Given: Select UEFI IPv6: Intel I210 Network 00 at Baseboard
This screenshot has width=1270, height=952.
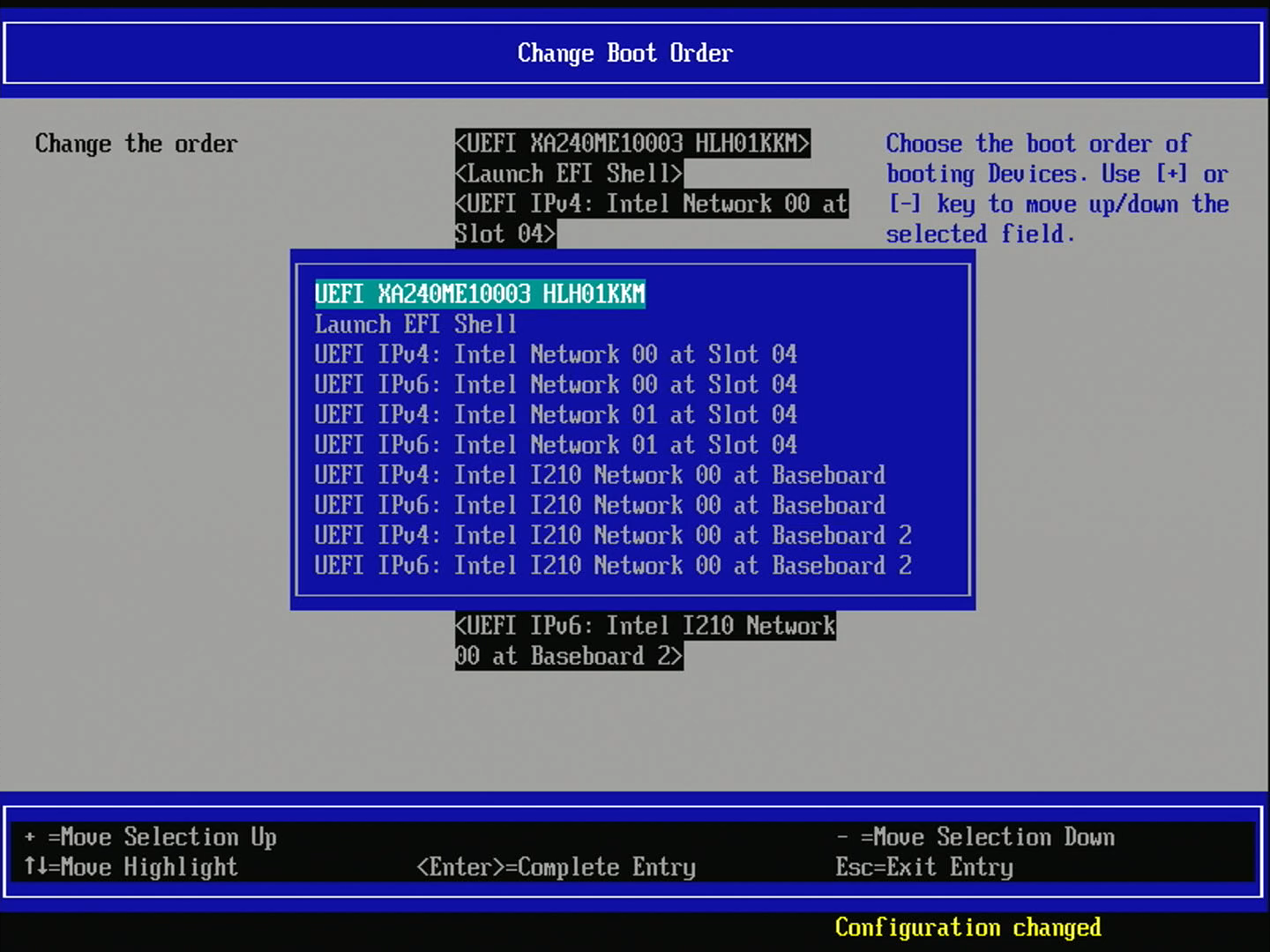Looking at the screenshot, I should pos(600,505).
